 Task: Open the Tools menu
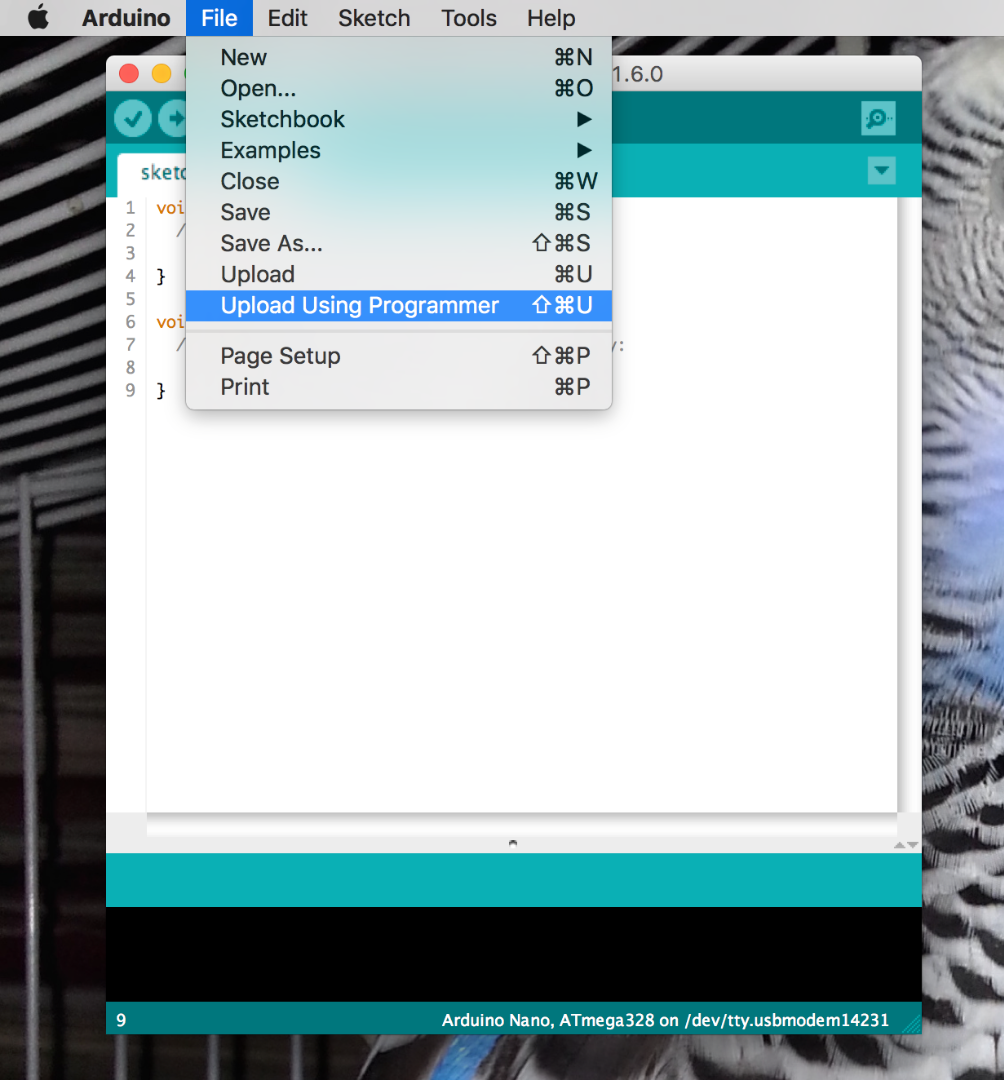[x=468, y=18]
